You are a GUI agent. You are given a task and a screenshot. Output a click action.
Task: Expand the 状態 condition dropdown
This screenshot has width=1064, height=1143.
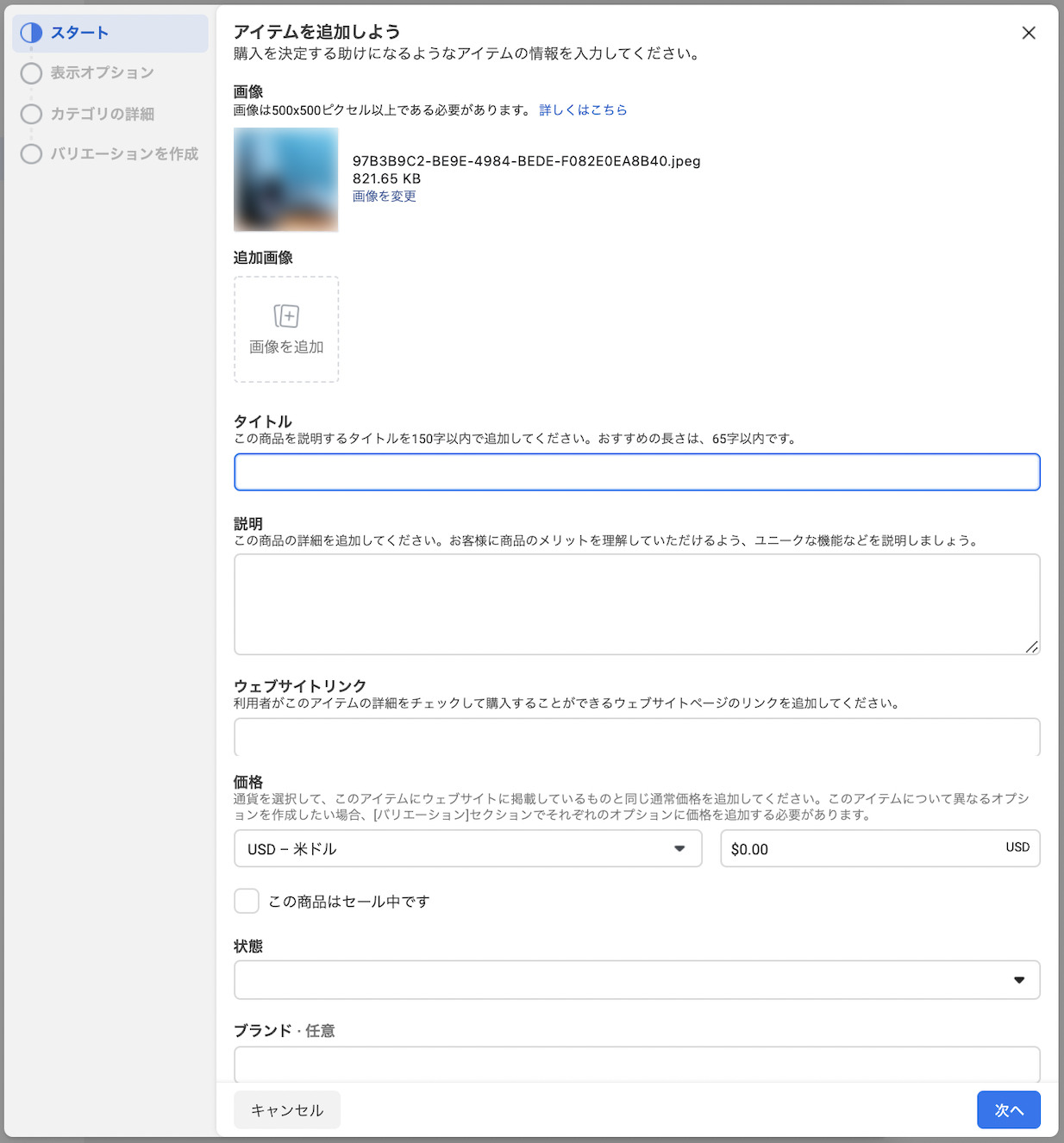tap(636, 980)
